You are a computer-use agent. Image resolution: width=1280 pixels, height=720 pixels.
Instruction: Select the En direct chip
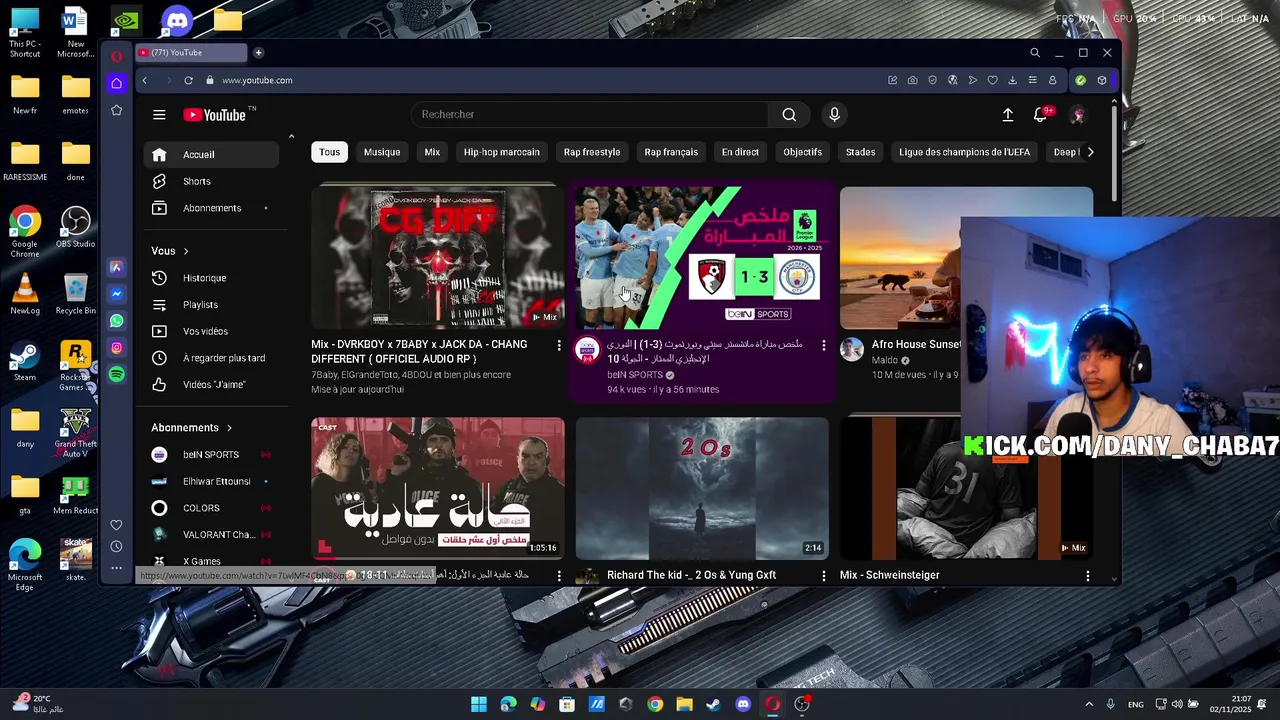point(740,152)
